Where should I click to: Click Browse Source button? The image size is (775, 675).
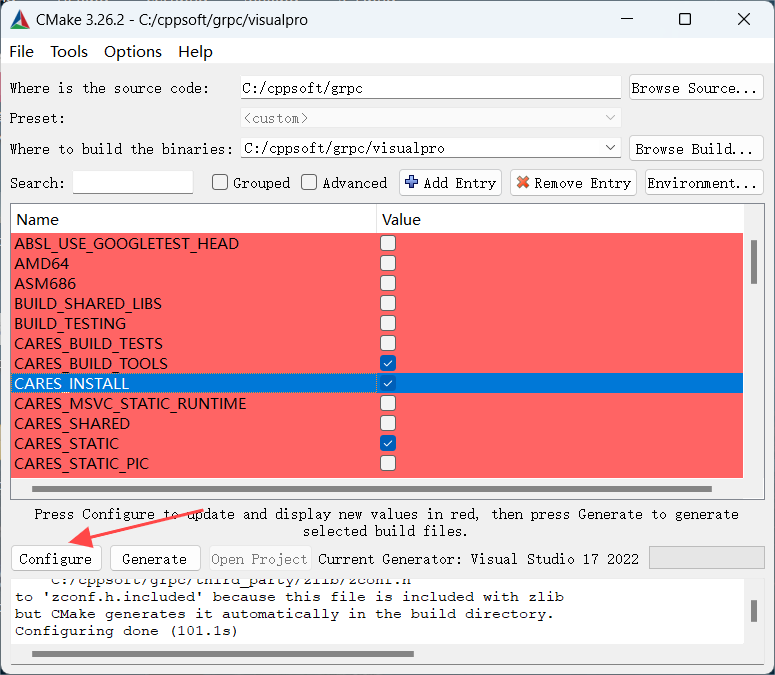pos(696,88)
